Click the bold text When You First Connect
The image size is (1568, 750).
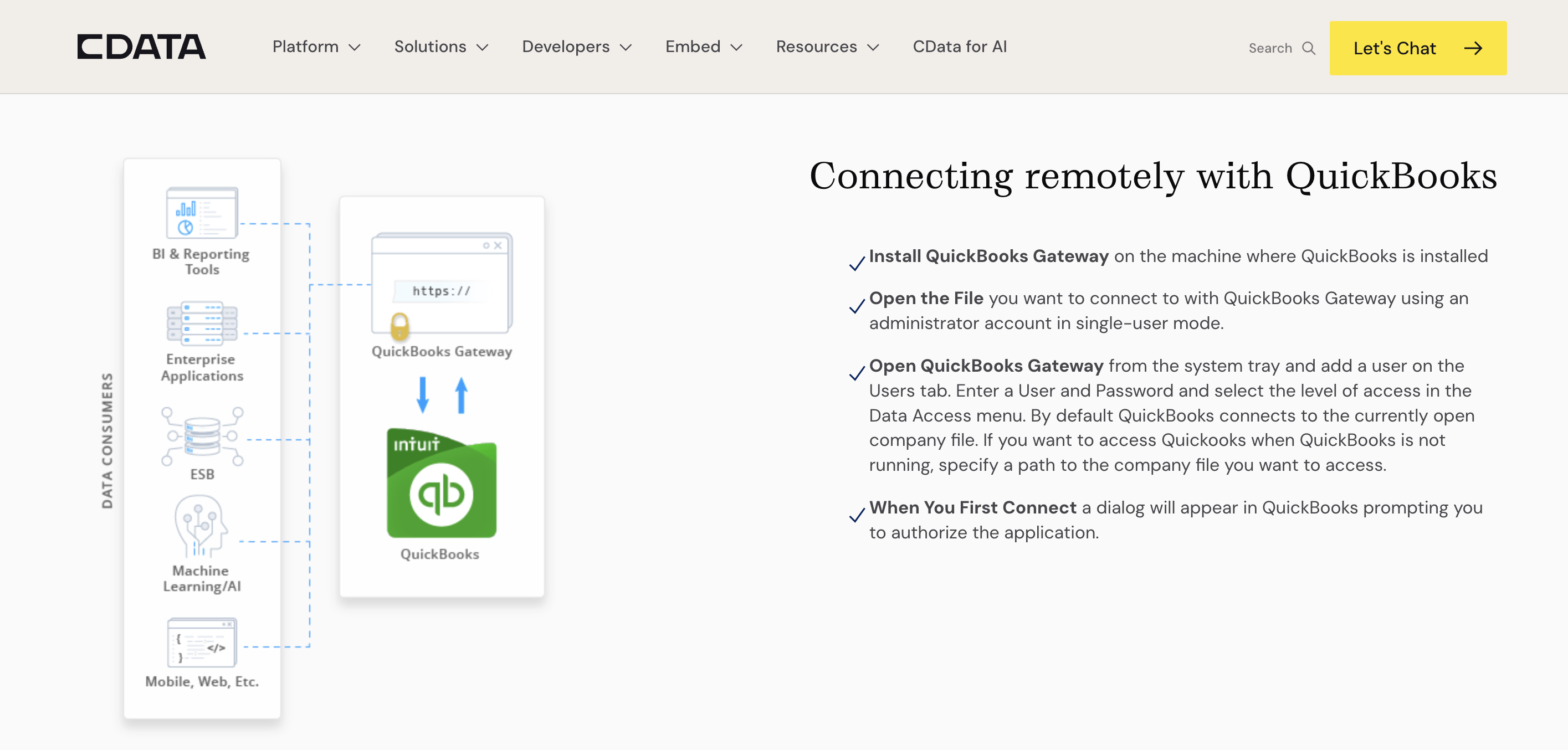coord(973,508)
